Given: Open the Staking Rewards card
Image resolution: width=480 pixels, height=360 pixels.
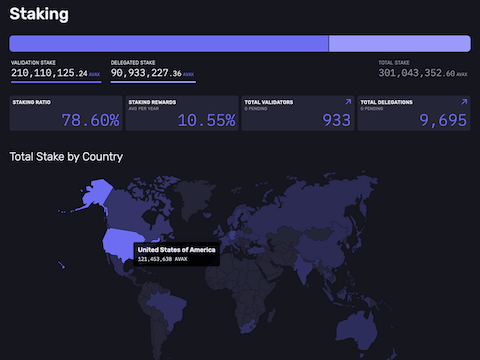Looking at the screenshot, I should point(182,113).
